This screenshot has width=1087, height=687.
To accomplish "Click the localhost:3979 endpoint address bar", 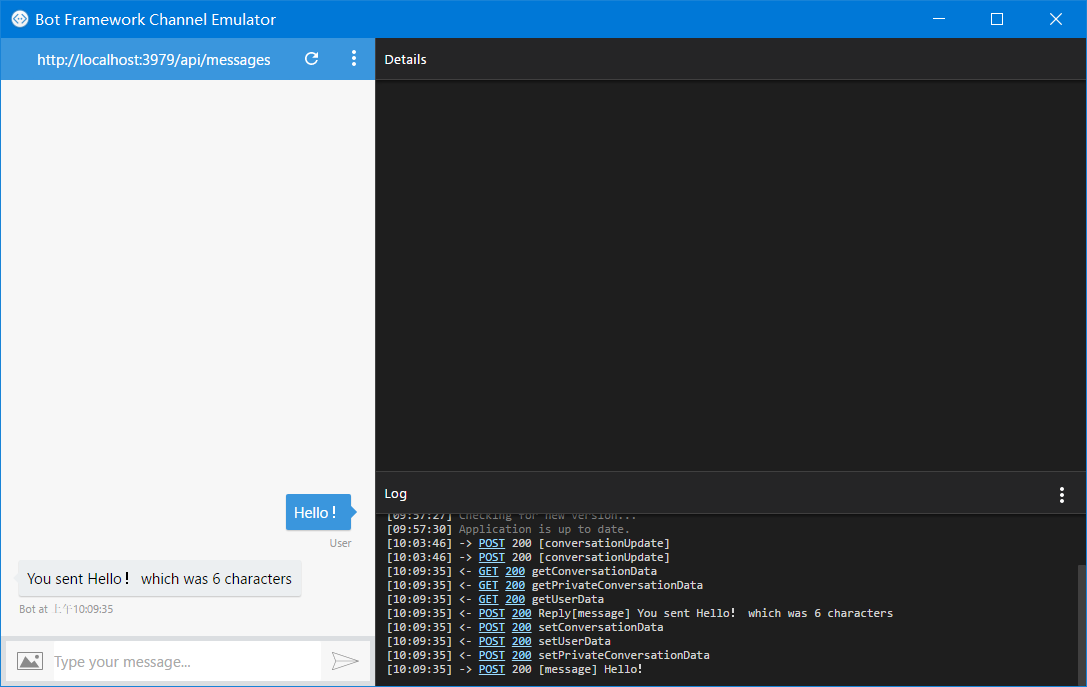I will pyautogui.click(x=154, y=60).
